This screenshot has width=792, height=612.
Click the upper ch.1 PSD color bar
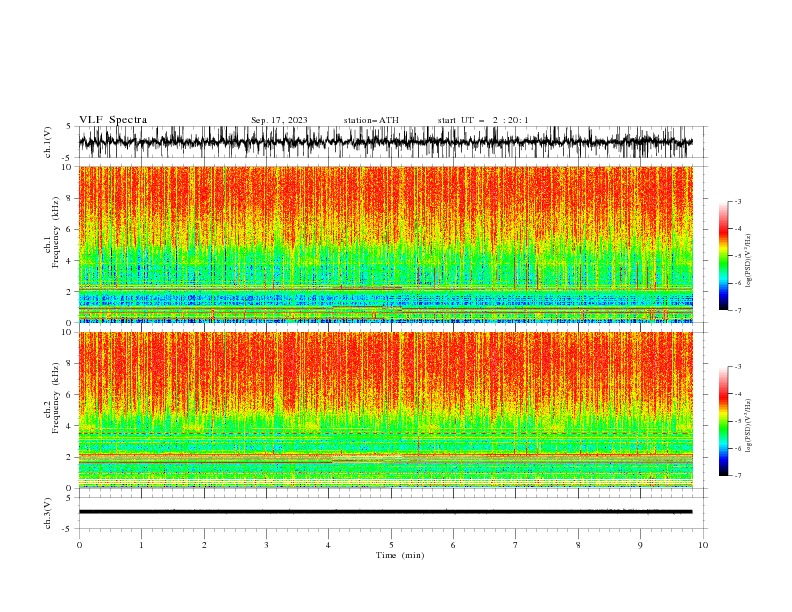[723, 256]
